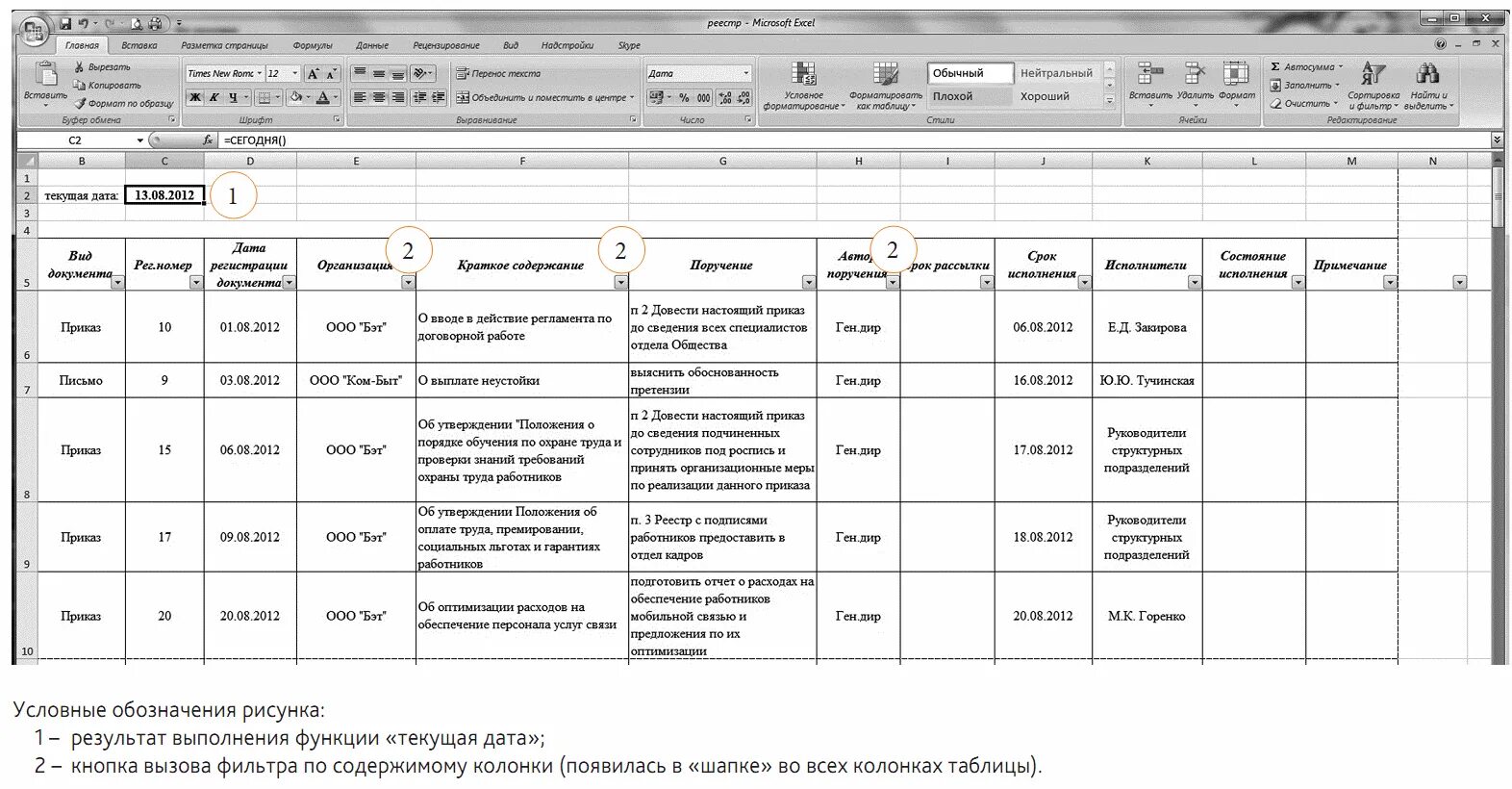1512x789 pixels.
Task: Open Найти и выделить menu
Action: click(1428, 86)
